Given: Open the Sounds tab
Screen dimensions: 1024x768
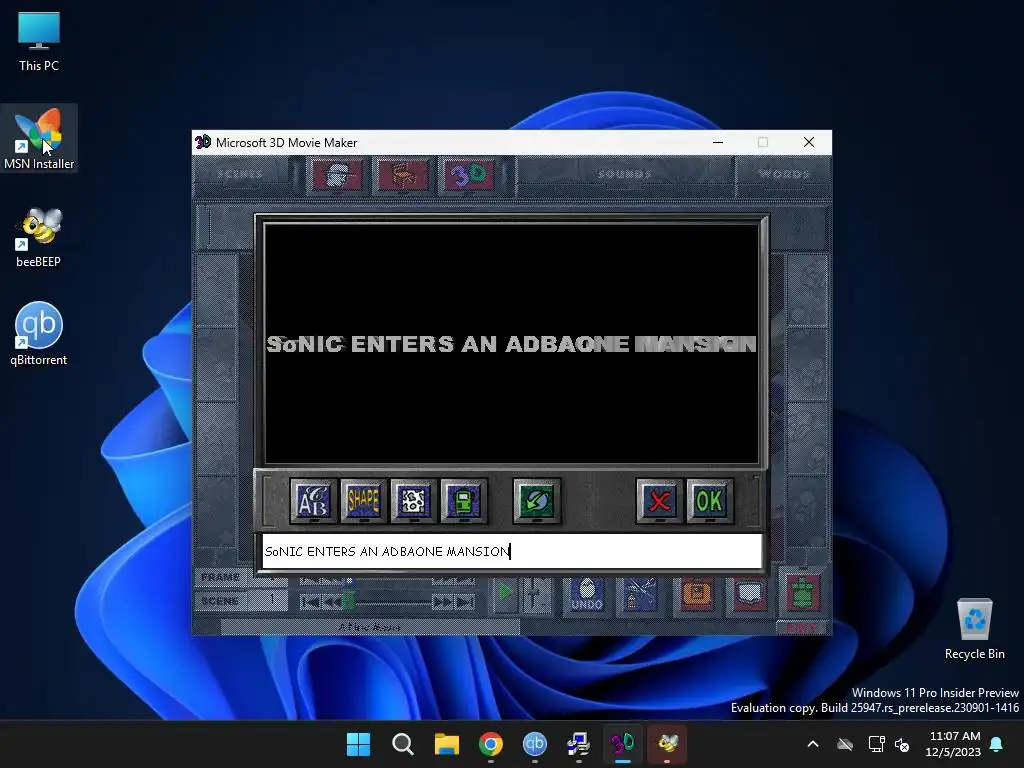Looking at the screenshot, I should [x=625, y=174].
